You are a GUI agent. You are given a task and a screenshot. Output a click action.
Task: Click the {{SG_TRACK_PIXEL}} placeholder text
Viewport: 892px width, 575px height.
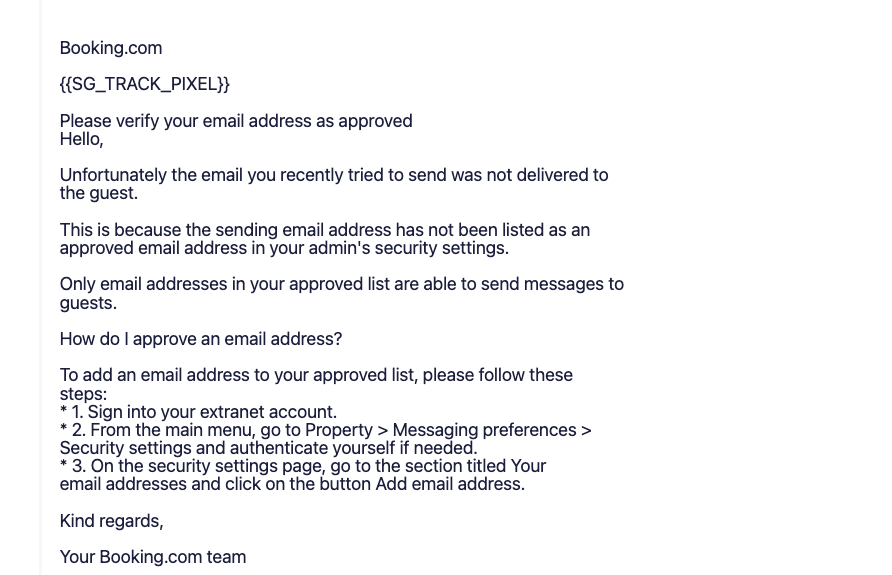pos(144,84)
